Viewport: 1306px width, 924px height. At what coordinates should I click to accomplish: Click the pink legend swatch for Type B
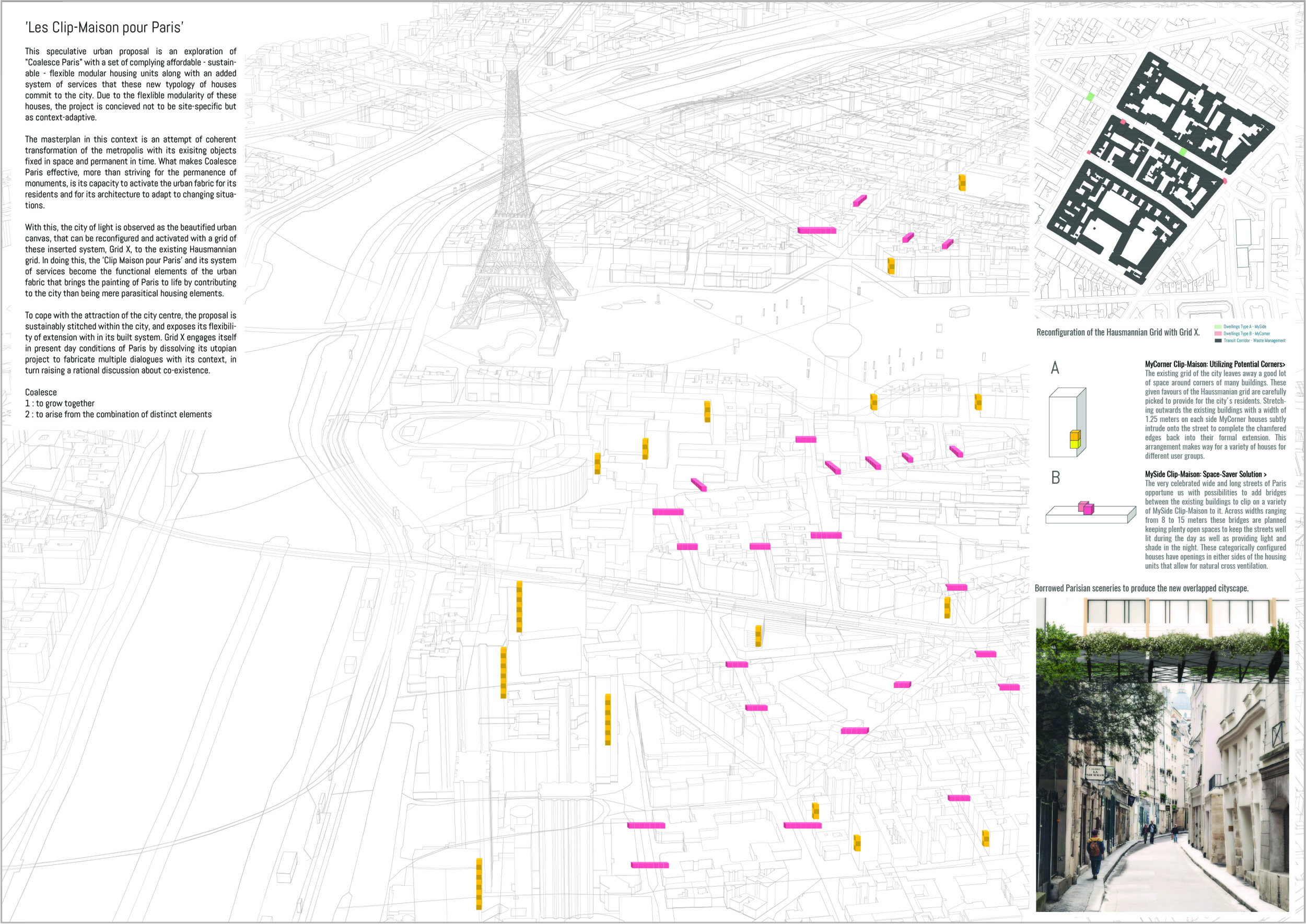tap(1218, 333)
